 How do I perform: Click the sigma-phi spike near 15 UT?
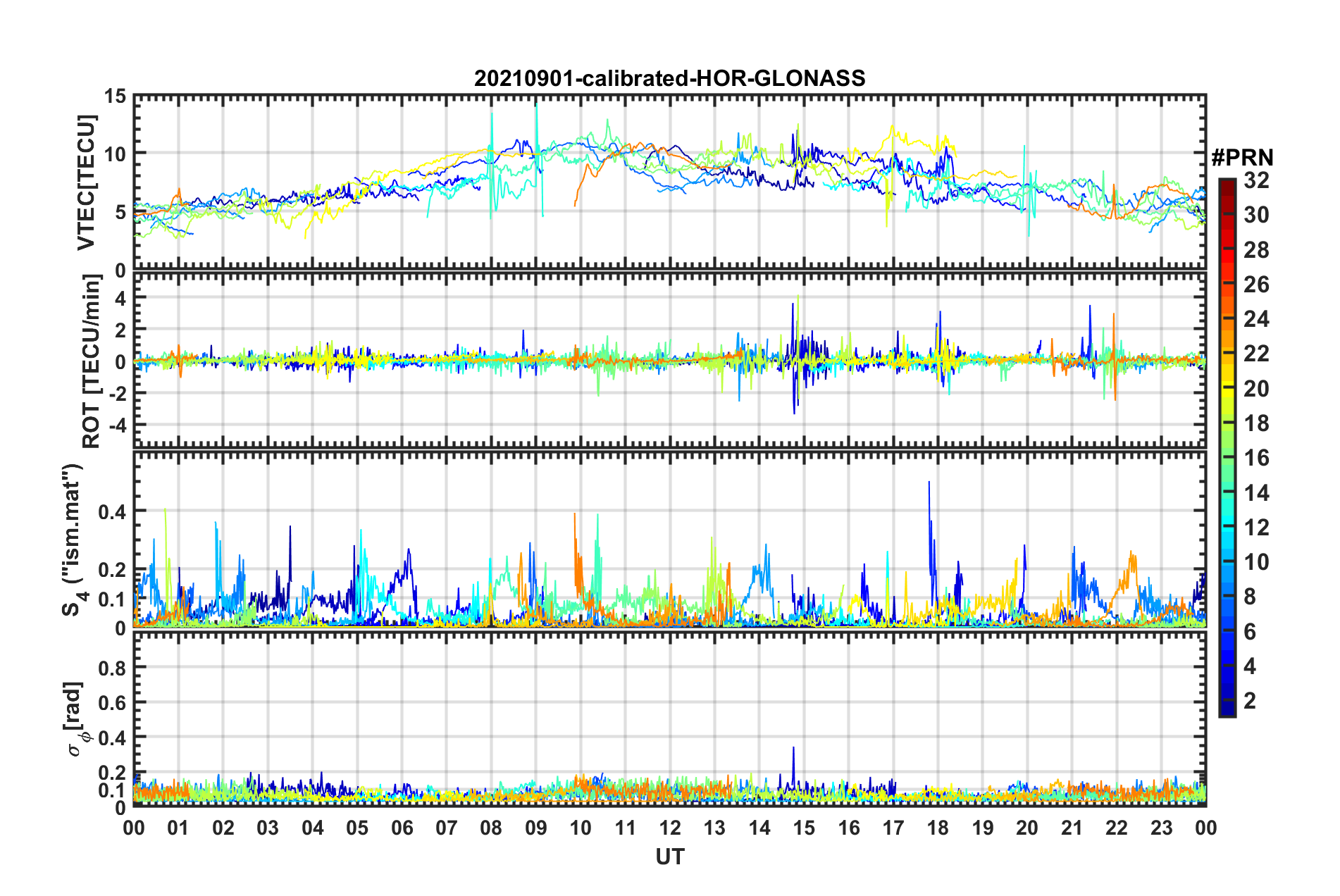coord(793,749)
